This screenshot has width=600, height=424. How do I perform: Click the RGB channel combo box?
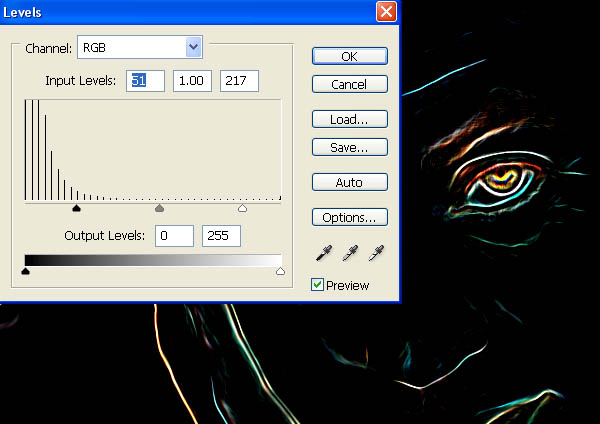tap(140, 47)
